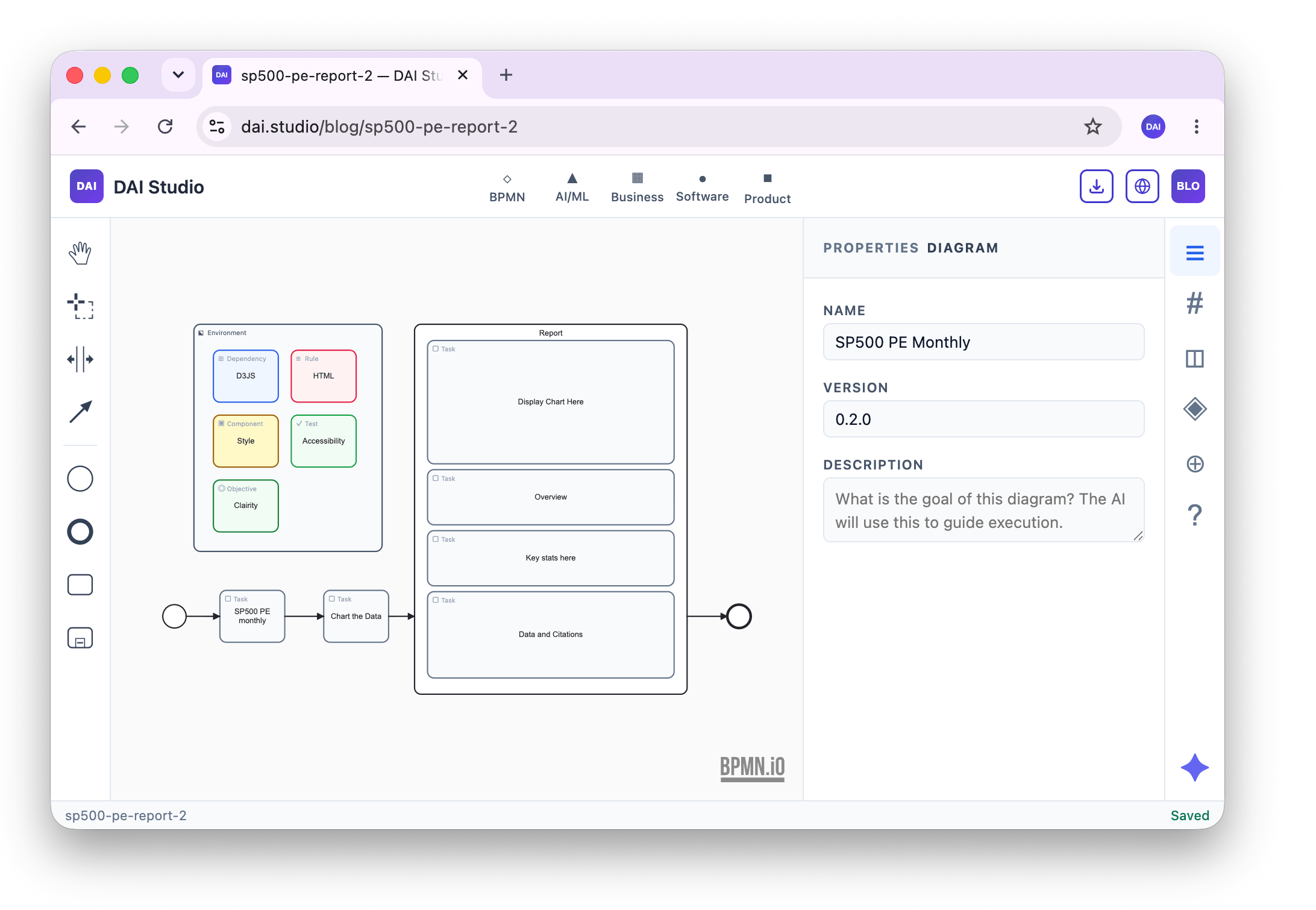
Task: Open the diamond panel icon
Action: coord(1195,409)
